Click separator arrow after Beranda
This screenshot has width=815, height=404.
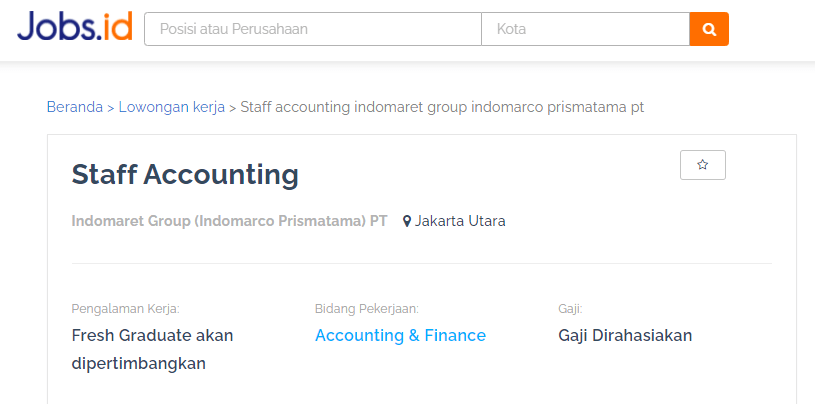click(x=111, y=108)
